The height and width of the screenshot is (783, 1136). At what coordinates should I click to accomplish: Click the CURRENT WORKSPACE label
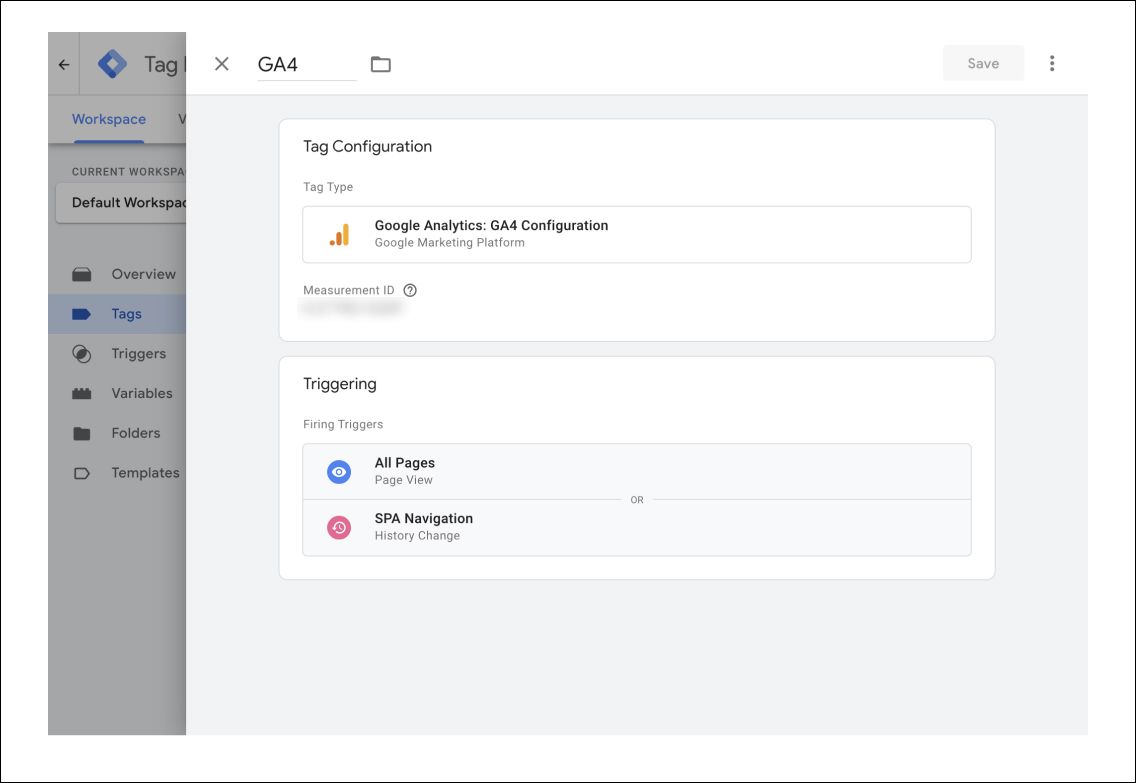point(128,172)
